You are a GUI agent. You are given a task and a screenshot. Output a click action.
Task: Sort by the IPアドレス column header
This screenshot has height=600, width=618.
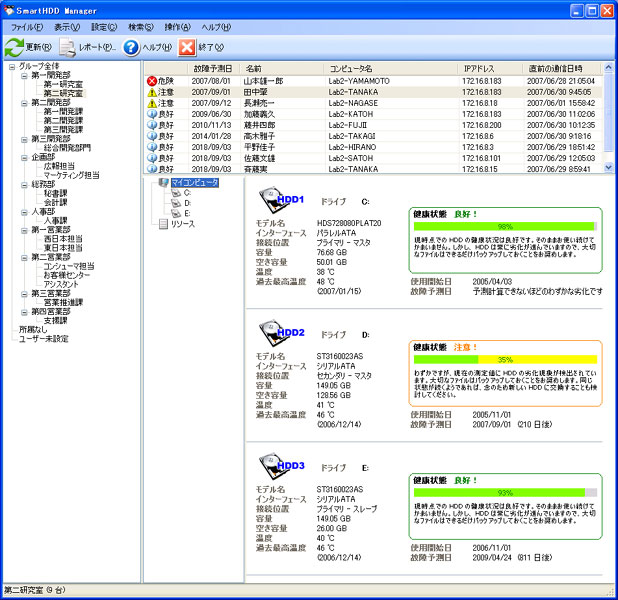click(x=490, y=69)
